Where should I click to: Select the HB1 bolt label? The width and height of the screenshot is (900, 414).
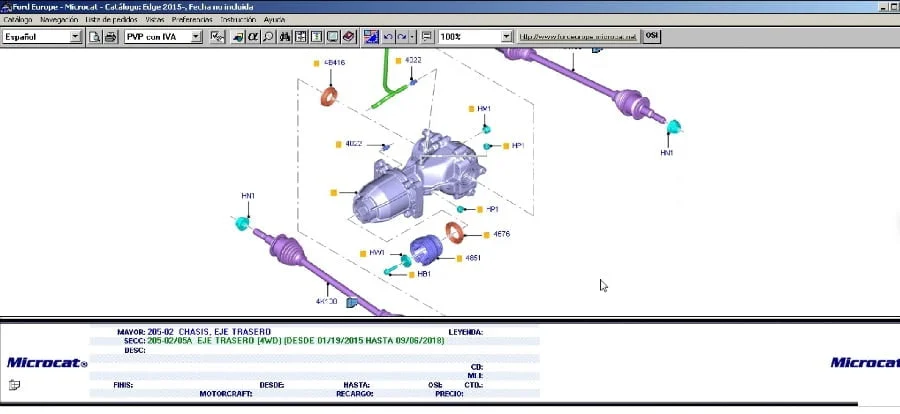[424, 274]
